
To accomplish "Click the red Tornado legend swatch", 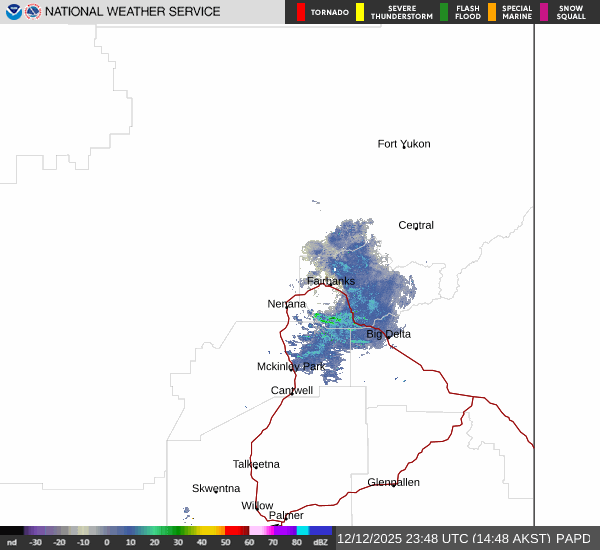I will [x=301, y=12].
